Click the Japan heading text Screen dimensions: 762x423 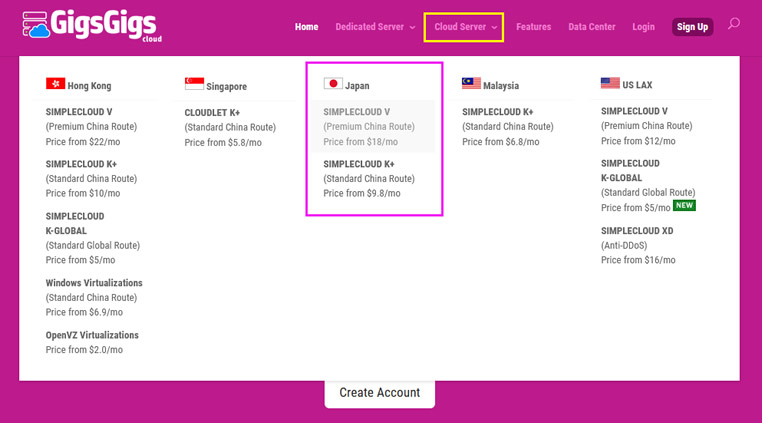tap(357, 86)
